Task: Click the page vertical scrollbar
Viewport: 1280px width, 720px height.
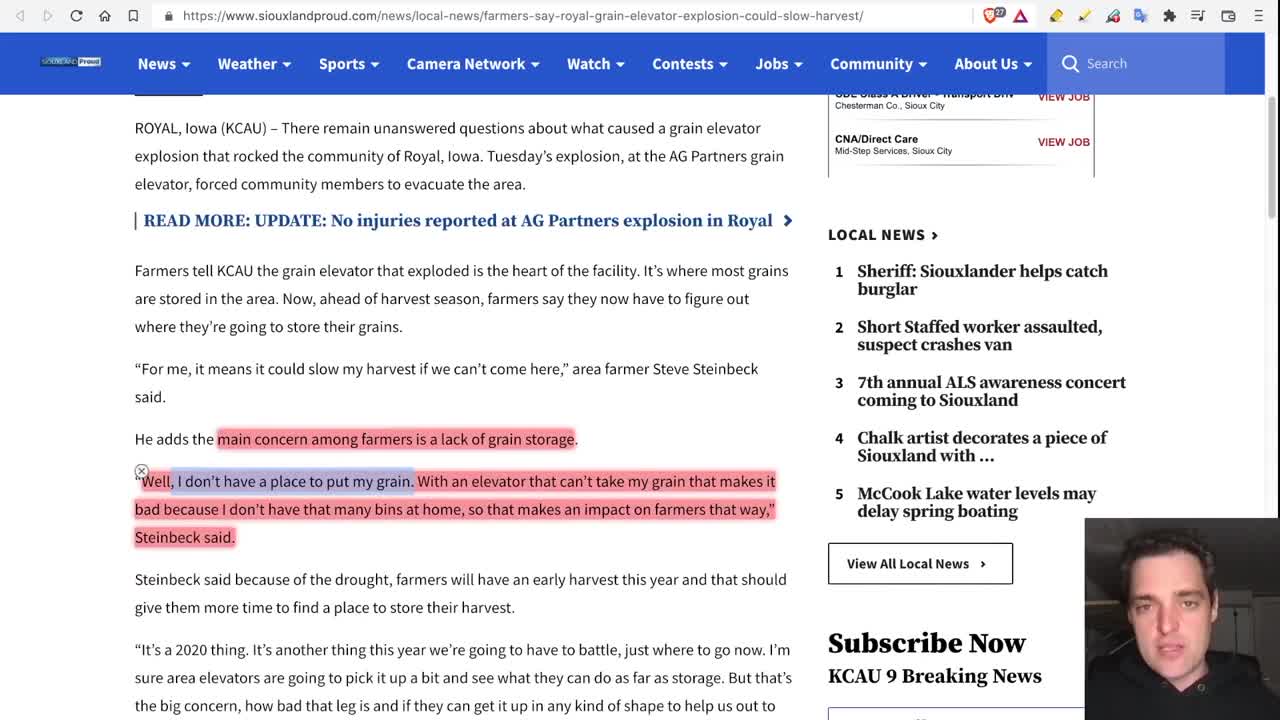Action: (1272, 155)
